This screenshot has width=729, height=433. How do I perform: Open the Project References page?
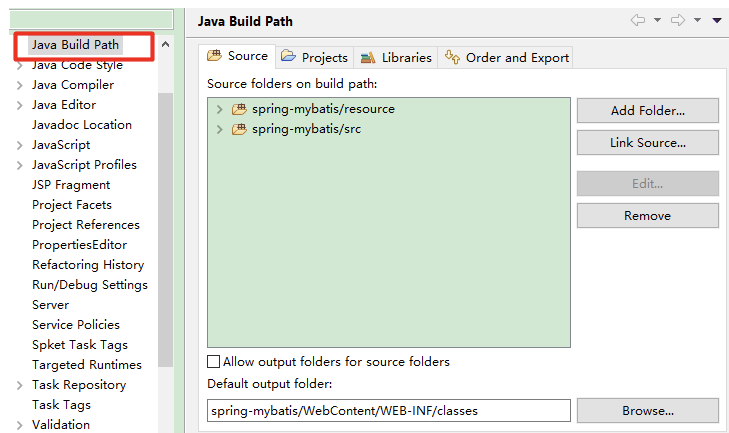86,225
